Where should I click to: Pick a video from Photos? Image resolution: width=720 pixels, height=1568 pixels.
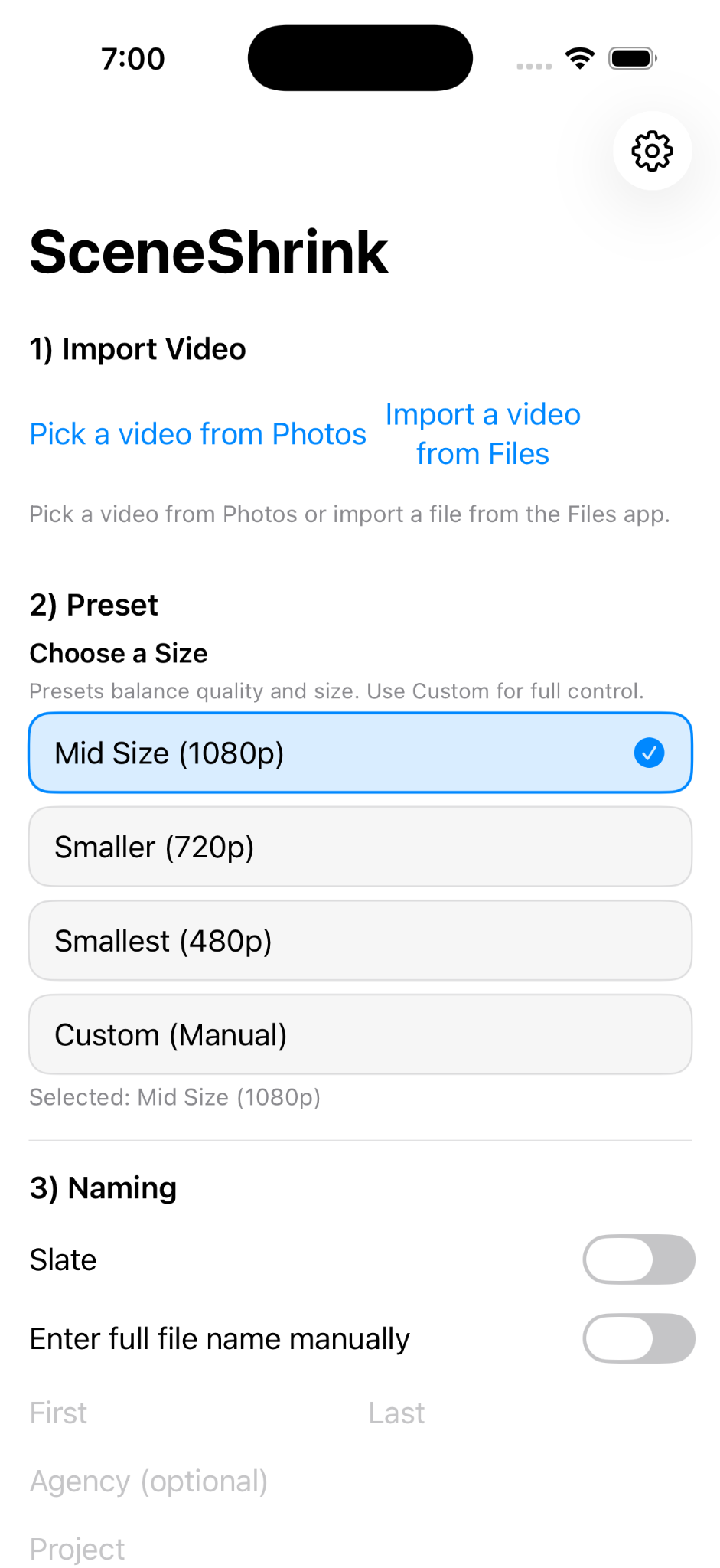pos(197,433)
